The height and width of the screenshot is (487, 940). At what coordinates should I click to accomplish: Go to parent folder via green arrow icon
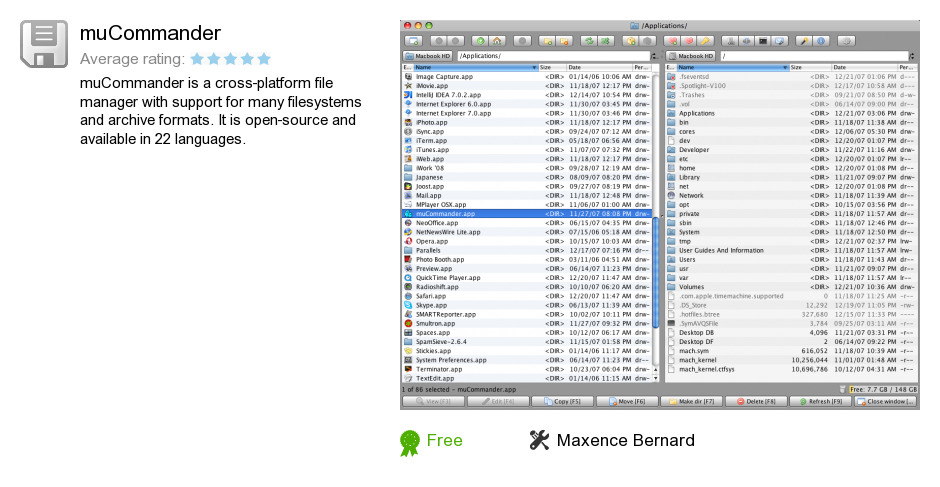coord(480,41)
